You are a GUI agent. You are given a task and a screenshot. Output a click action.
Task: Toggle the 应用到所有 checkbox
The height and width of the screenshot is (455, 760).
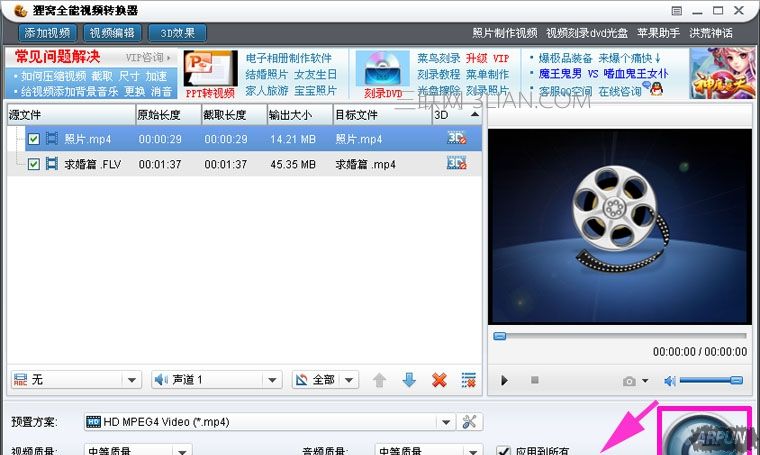click(504, 451)
